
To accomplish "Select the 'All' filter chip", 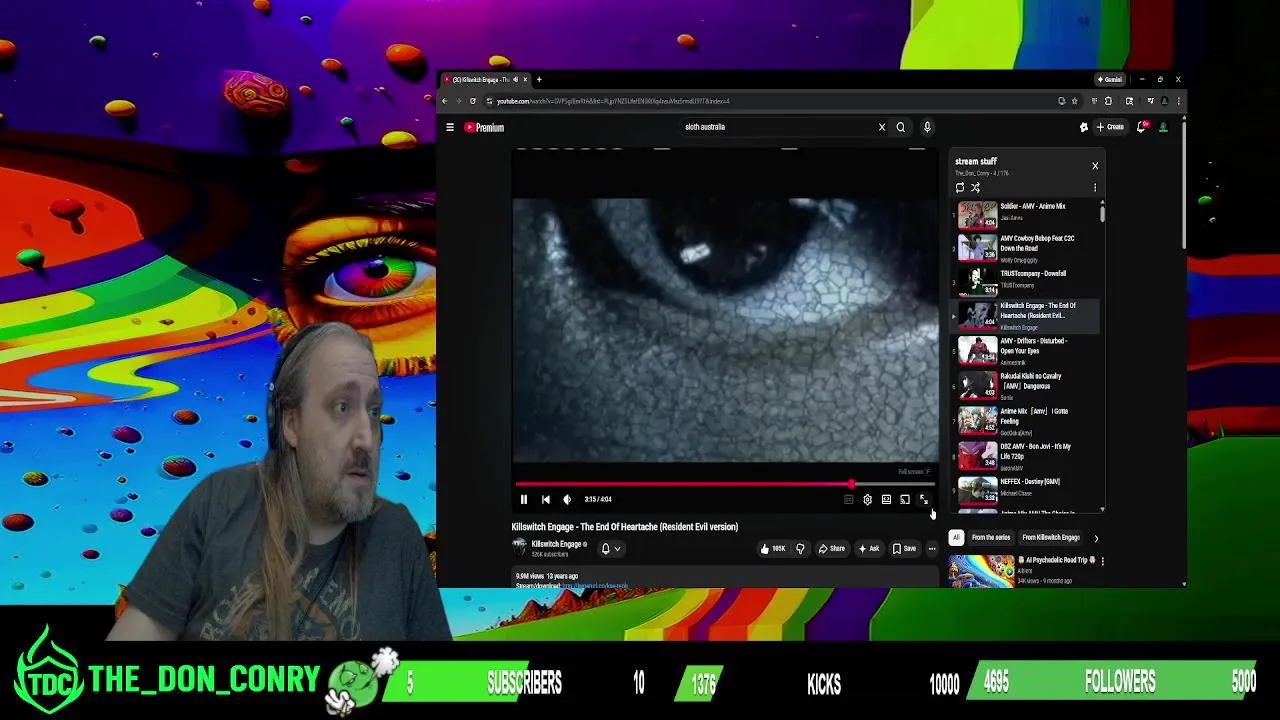I will coord(956,537).
